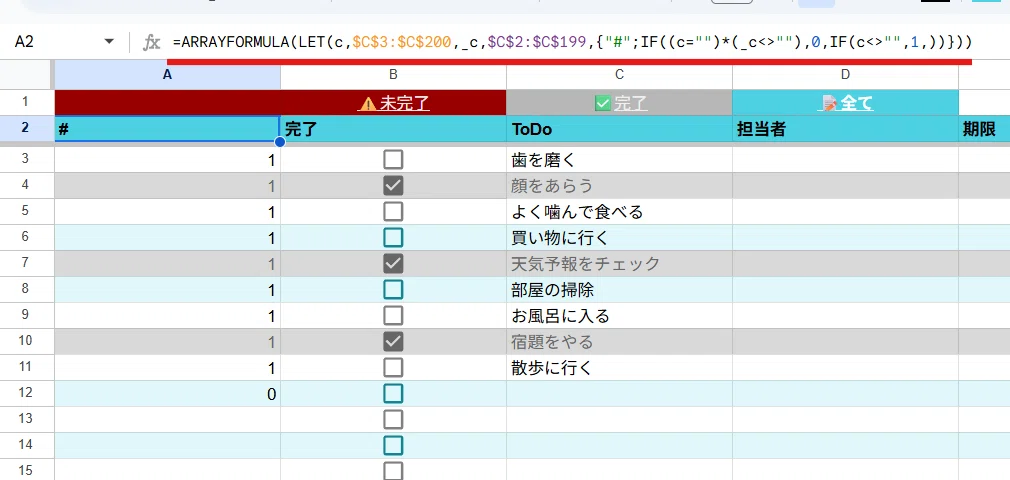
Task: Select column B header
Action: (x=394, y=75)
